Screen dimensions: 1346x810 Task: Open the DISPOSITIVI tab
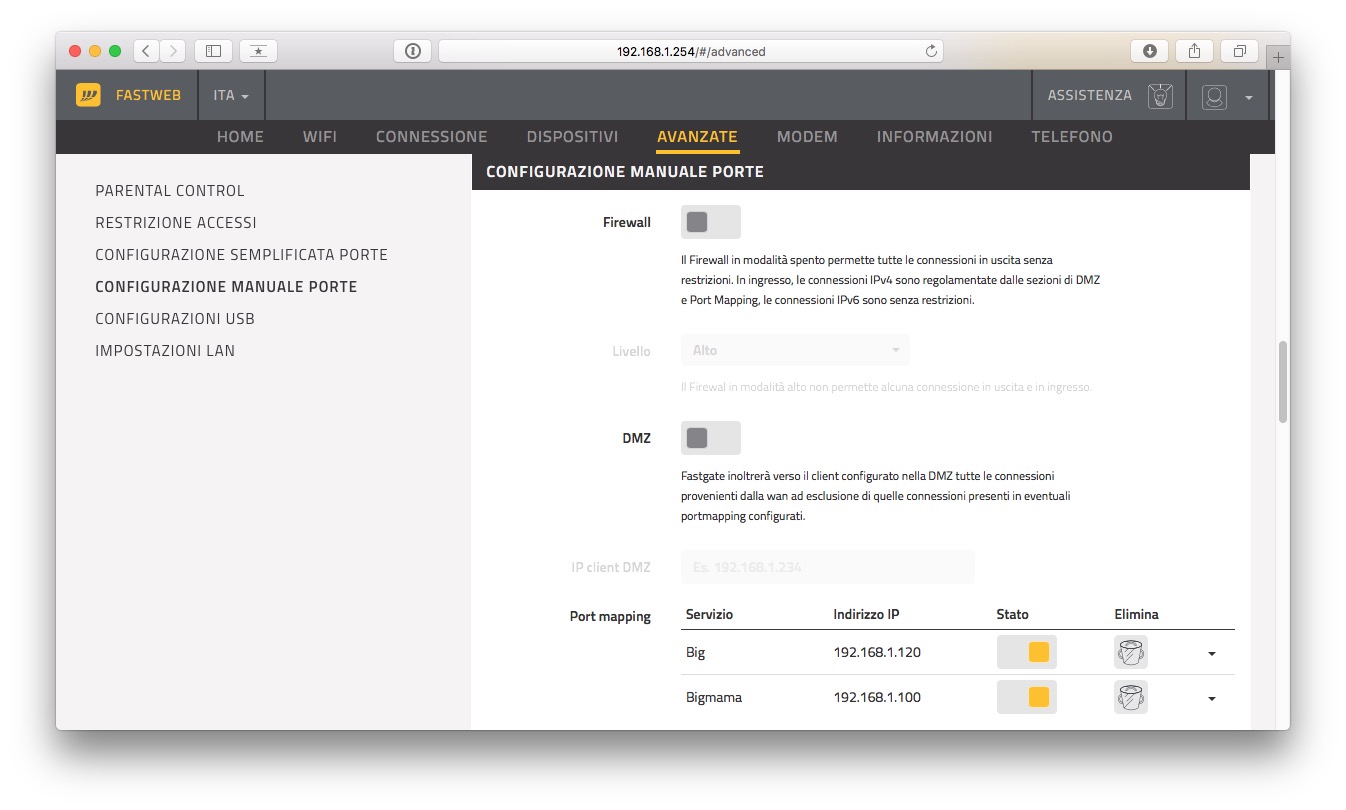(x=573, y=137)
